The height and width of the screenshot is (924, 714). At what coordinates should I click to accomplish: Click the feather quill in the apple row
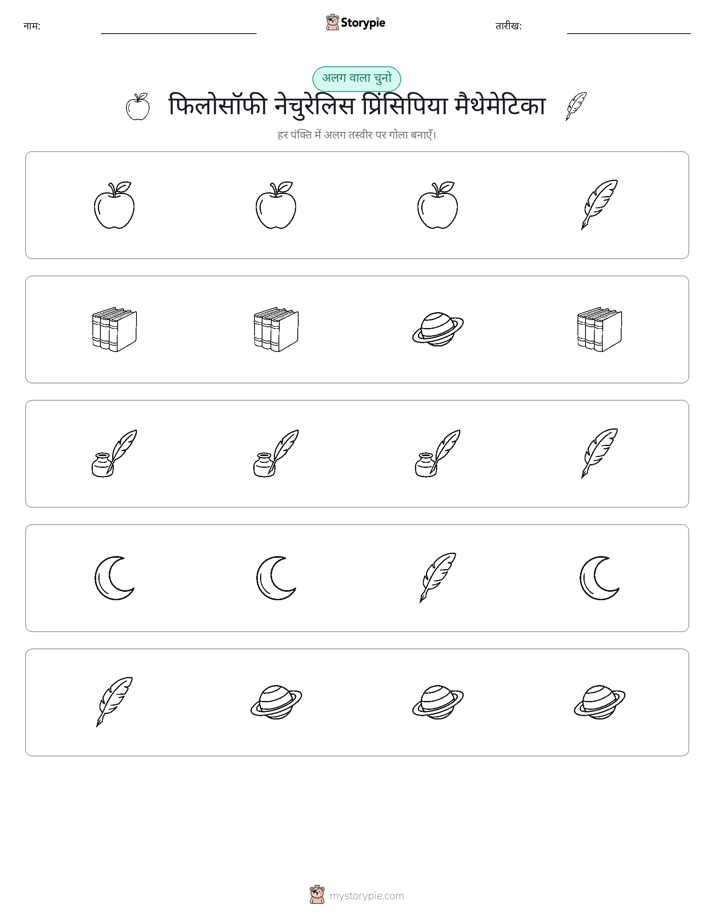point(599,204)
